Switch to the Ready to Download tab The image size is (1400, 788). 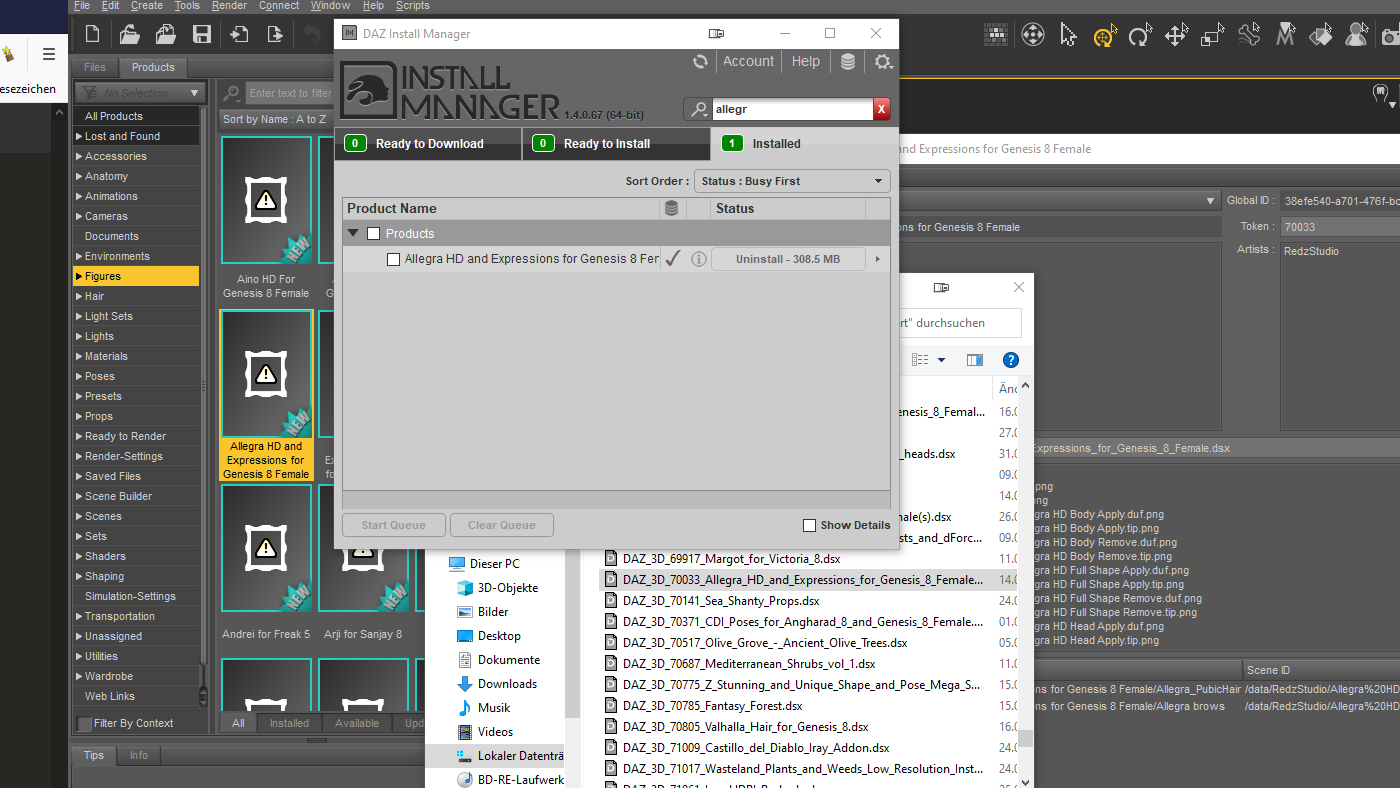[x=428, y=144]
